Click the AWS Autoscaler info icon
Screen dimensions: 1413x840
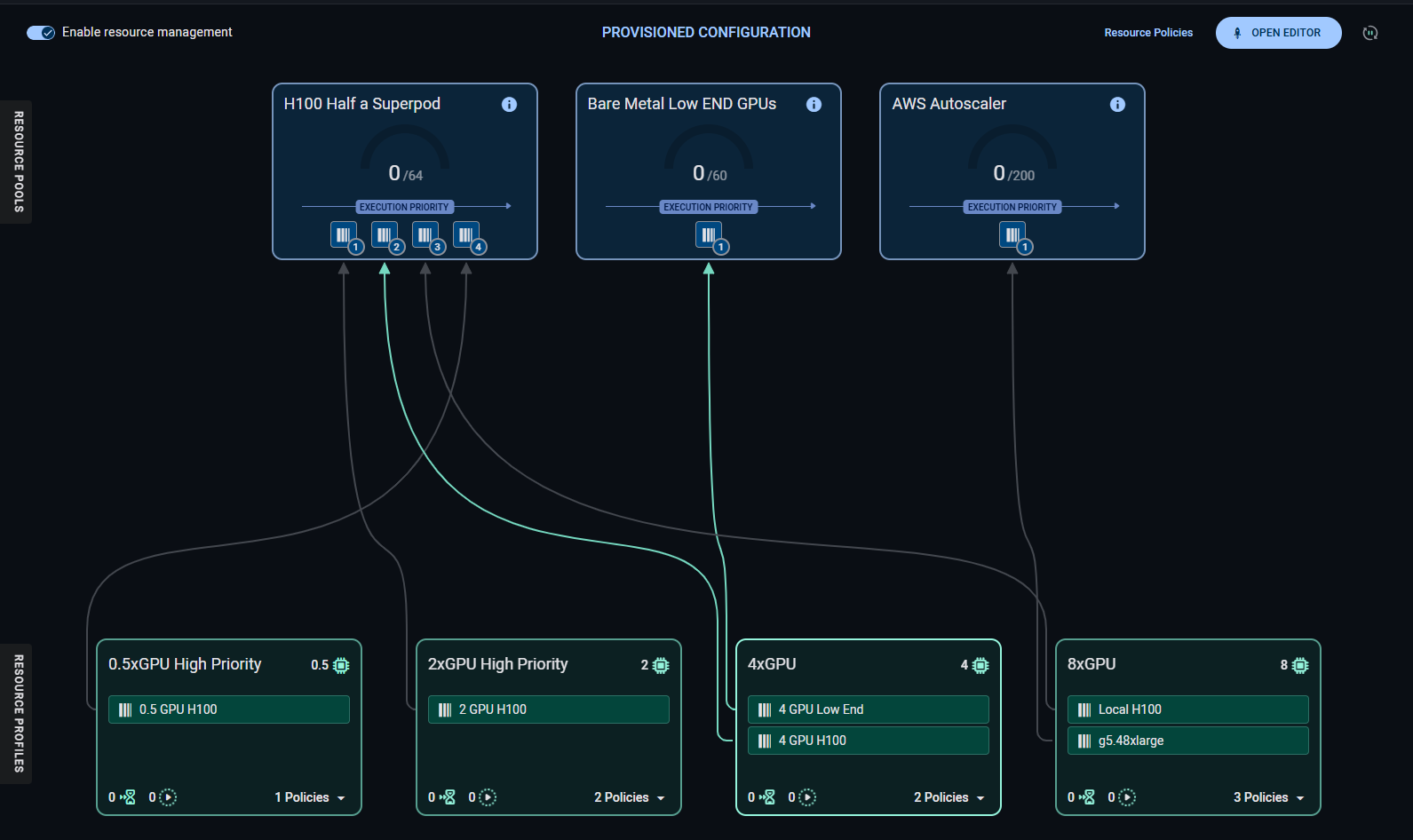tap(1116, 105)
